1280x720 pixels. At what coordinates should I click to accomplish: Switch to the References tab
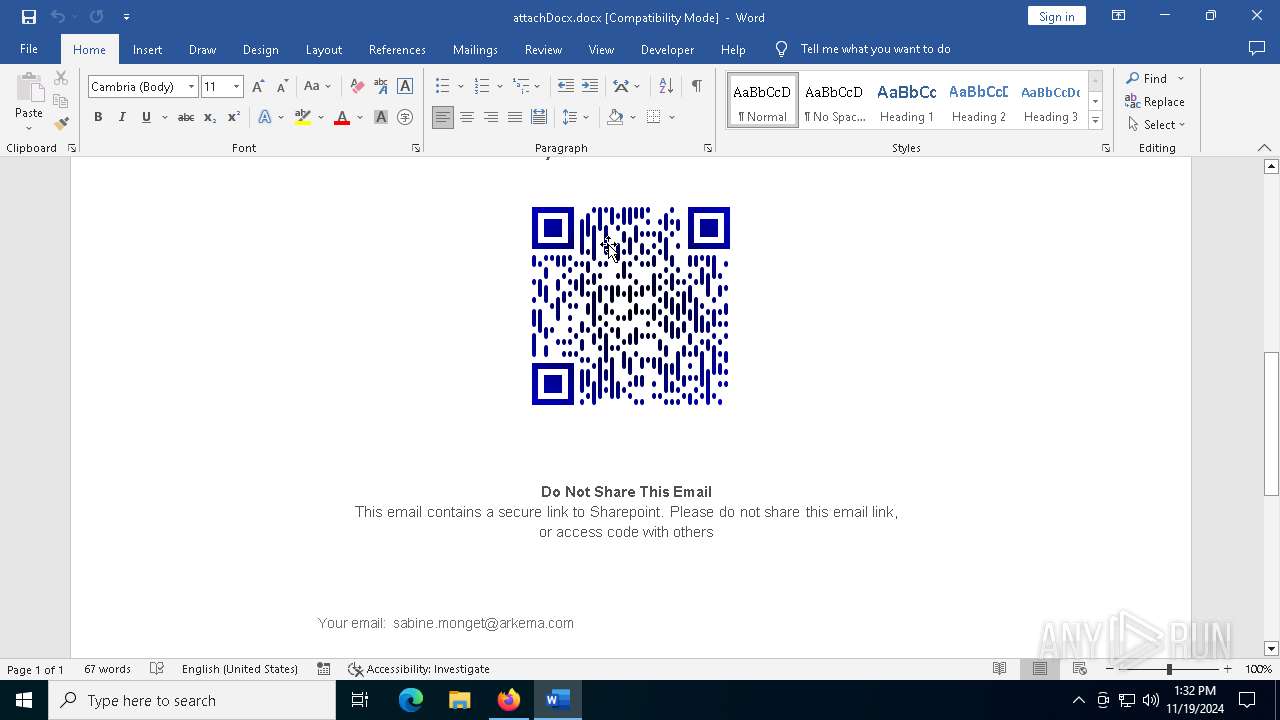(x=397, y=49)
